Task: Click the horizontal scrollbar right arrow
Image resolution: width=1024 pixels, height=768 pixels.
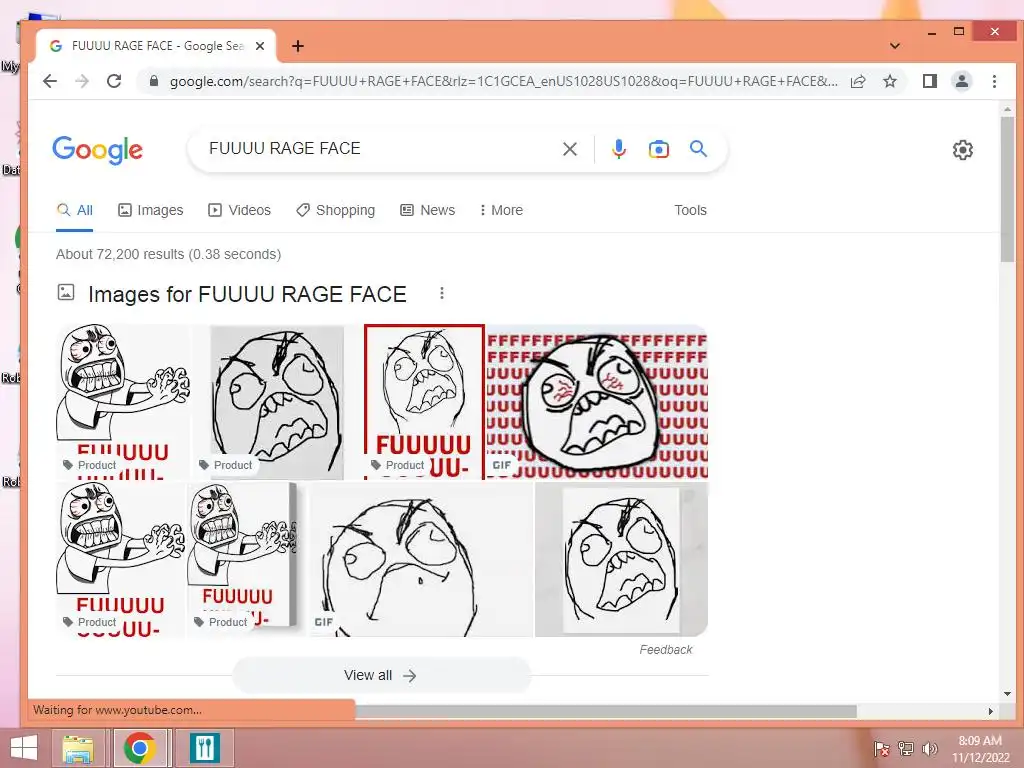Action: tap(991, 711)
